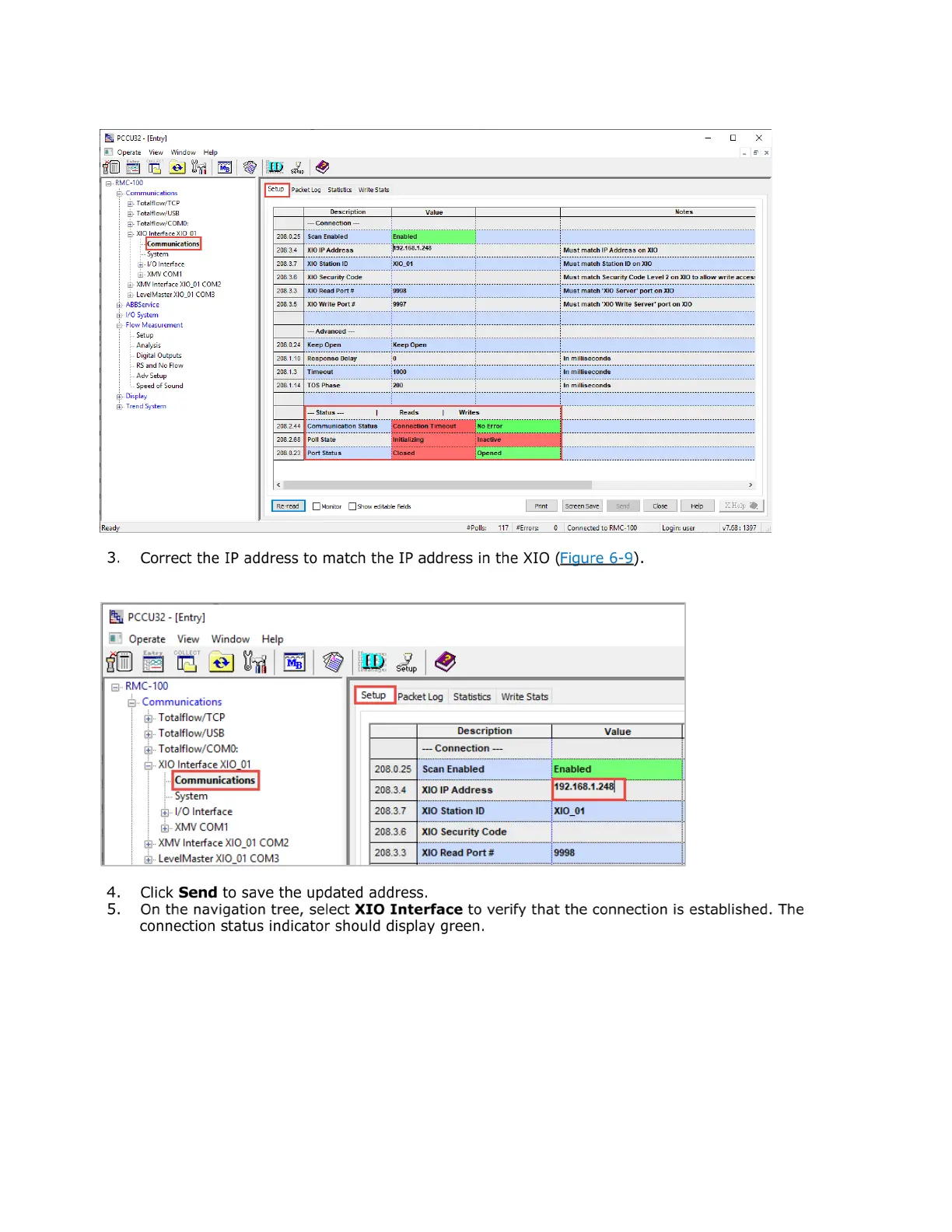This screenshot has width=952, height=1232.
Task: Open the Write Stats tab in the enlarged view
Action: click(x=524, y=697)
